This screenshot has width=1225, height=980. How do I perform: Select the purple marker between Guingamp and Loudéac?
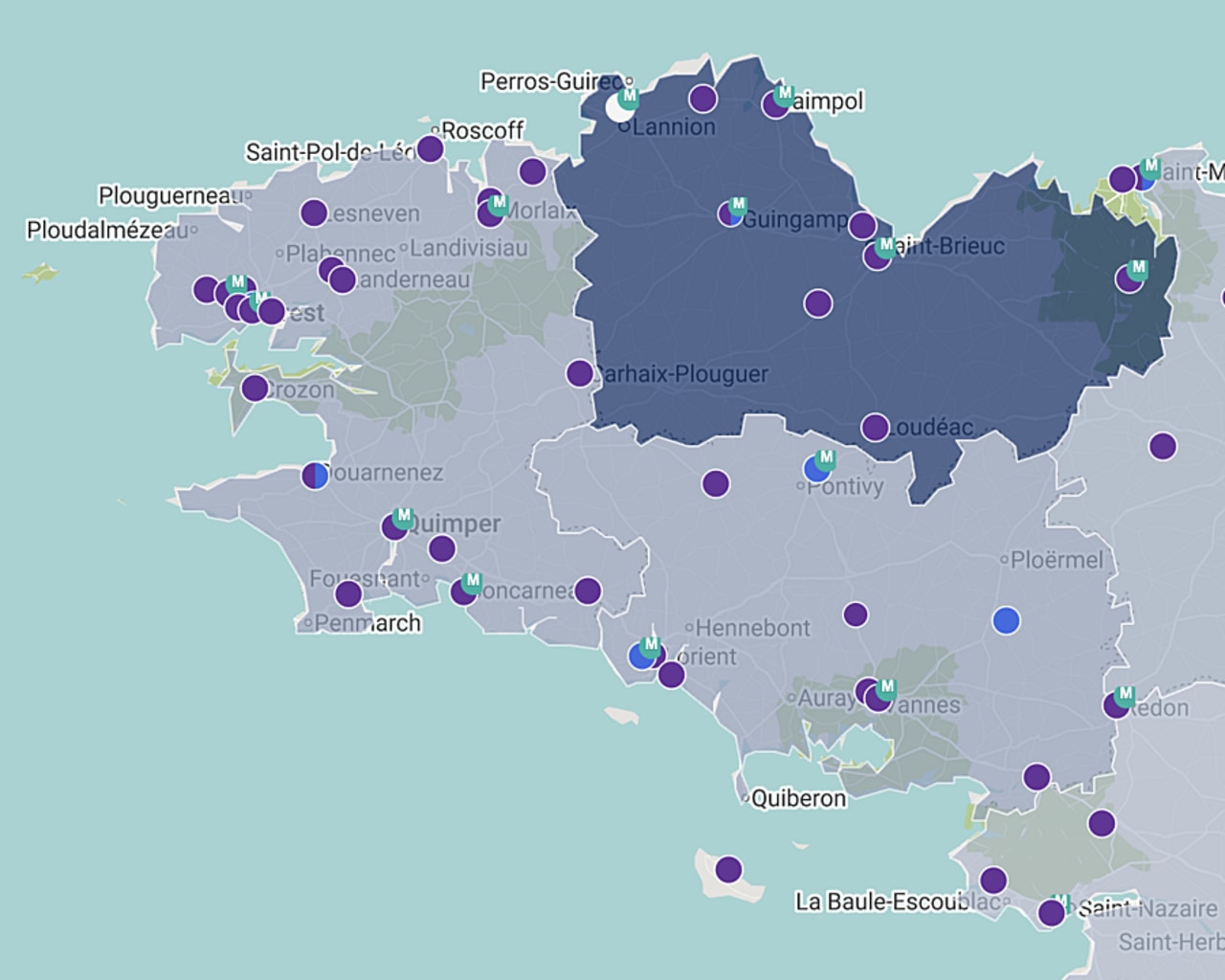(817, 303)
